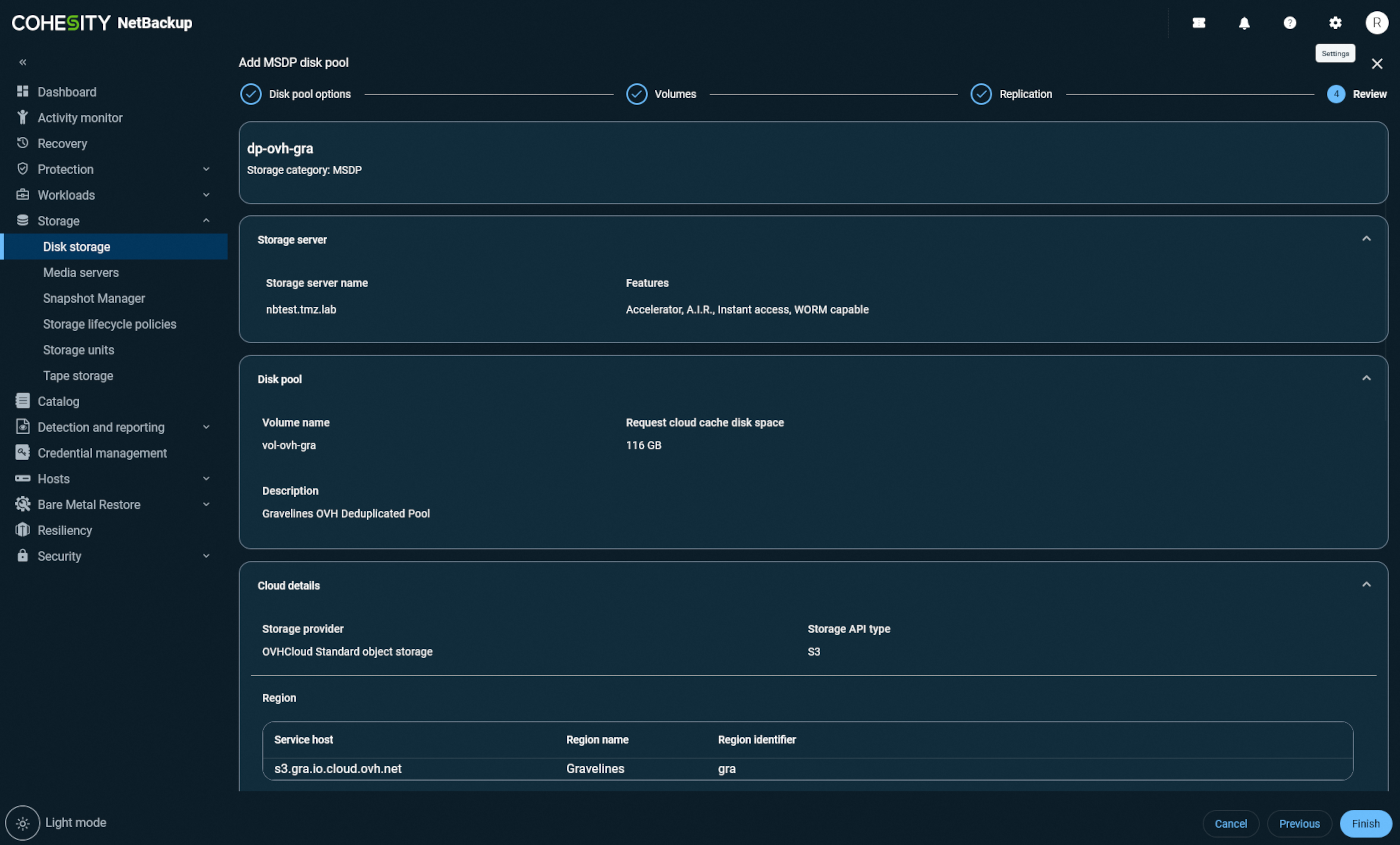Click the Finish button
The width and height of the screenshot is (1400, 845).
pyautogui.click(x=1365, y=823)
